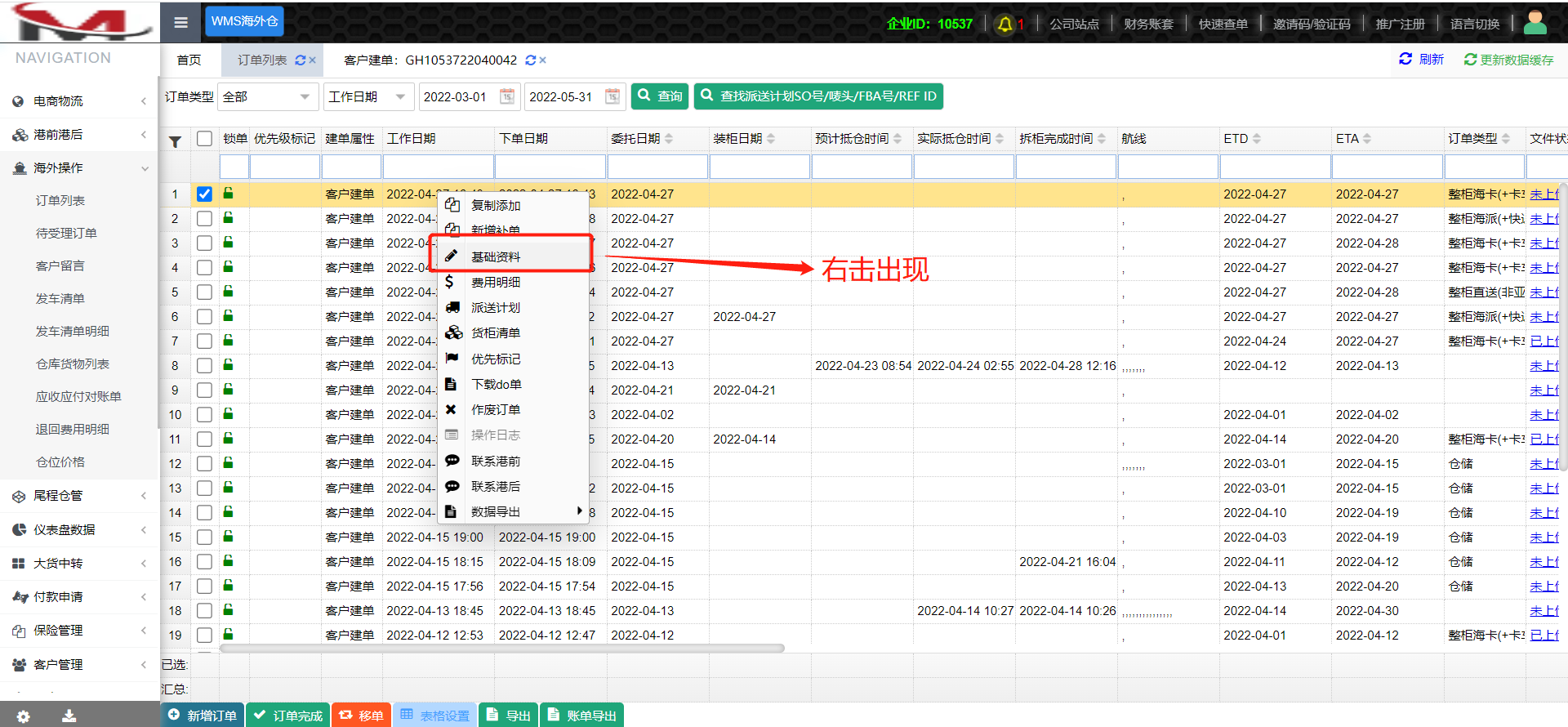Viewport: 1568px width, 727px height.
Task: Open the user avatar profile icon
Action: click(x=1535, y=22)
